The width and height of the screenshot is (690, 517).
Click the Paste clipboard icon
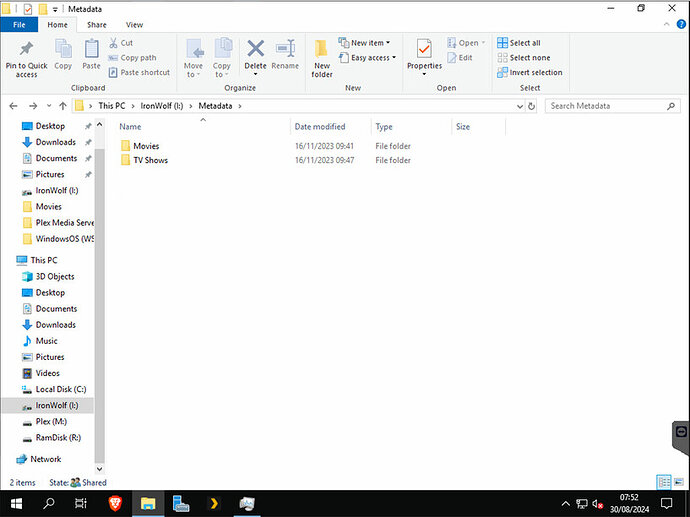(x=92, y=49)
